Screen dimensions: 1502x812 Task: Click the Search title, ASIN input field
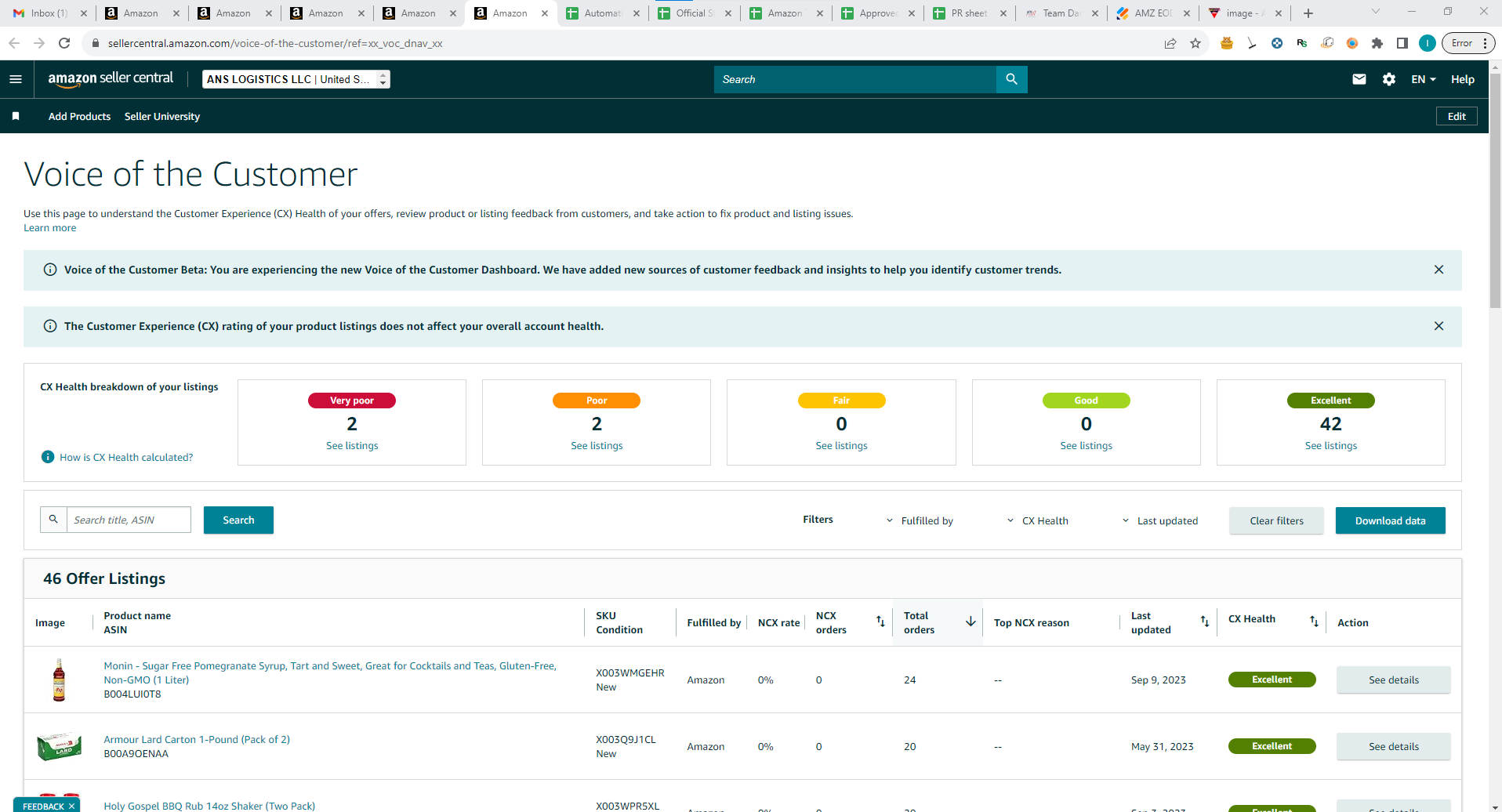129,520
